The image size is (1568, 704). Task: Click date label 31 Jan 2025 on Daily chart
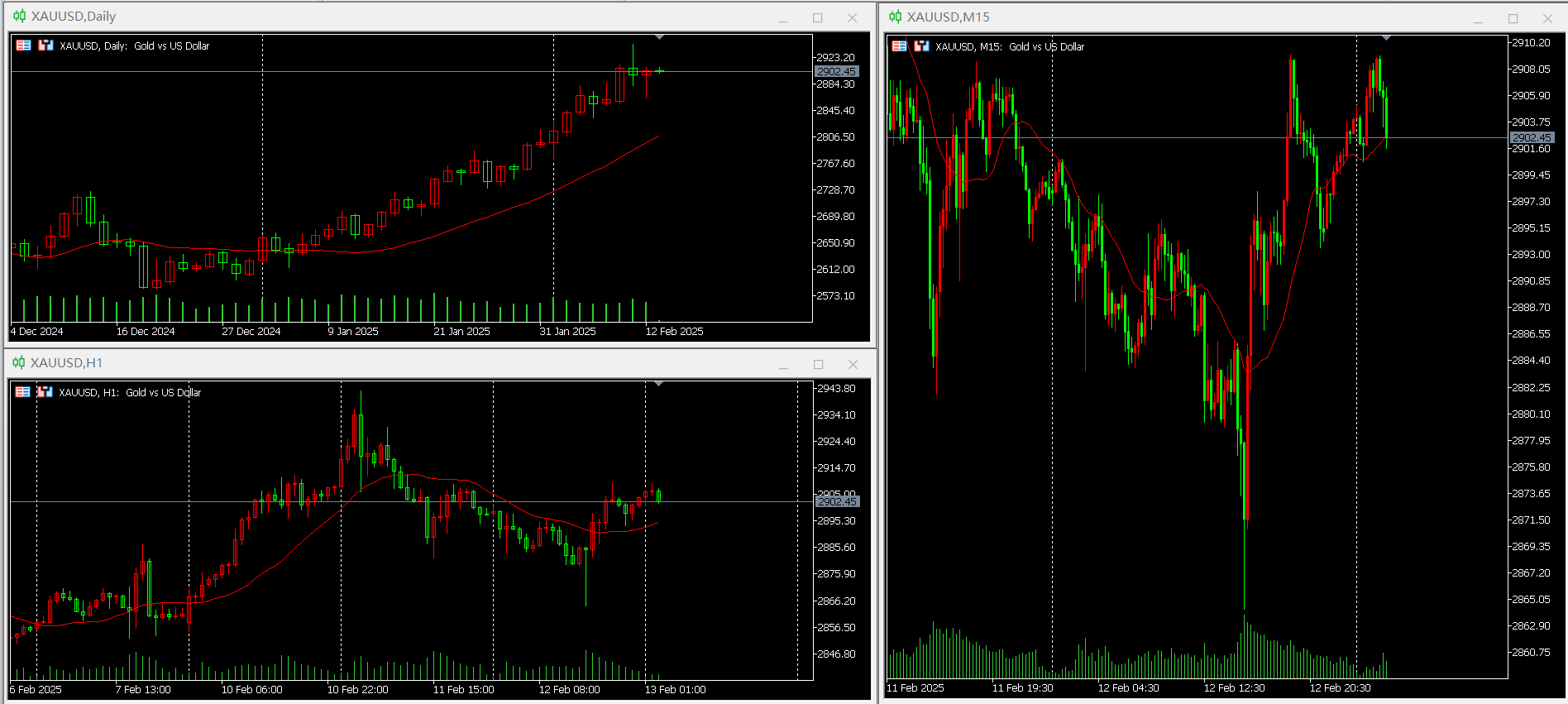[x=567, y=332]
